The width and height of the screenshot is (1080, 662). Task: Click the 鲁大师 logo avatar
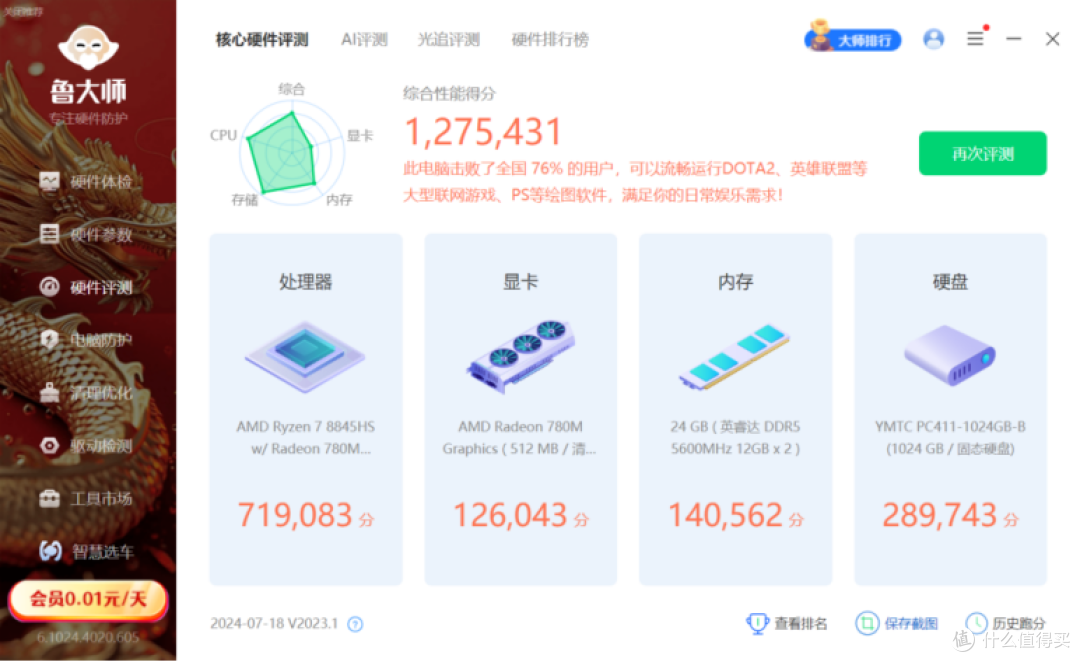point(88,47)
